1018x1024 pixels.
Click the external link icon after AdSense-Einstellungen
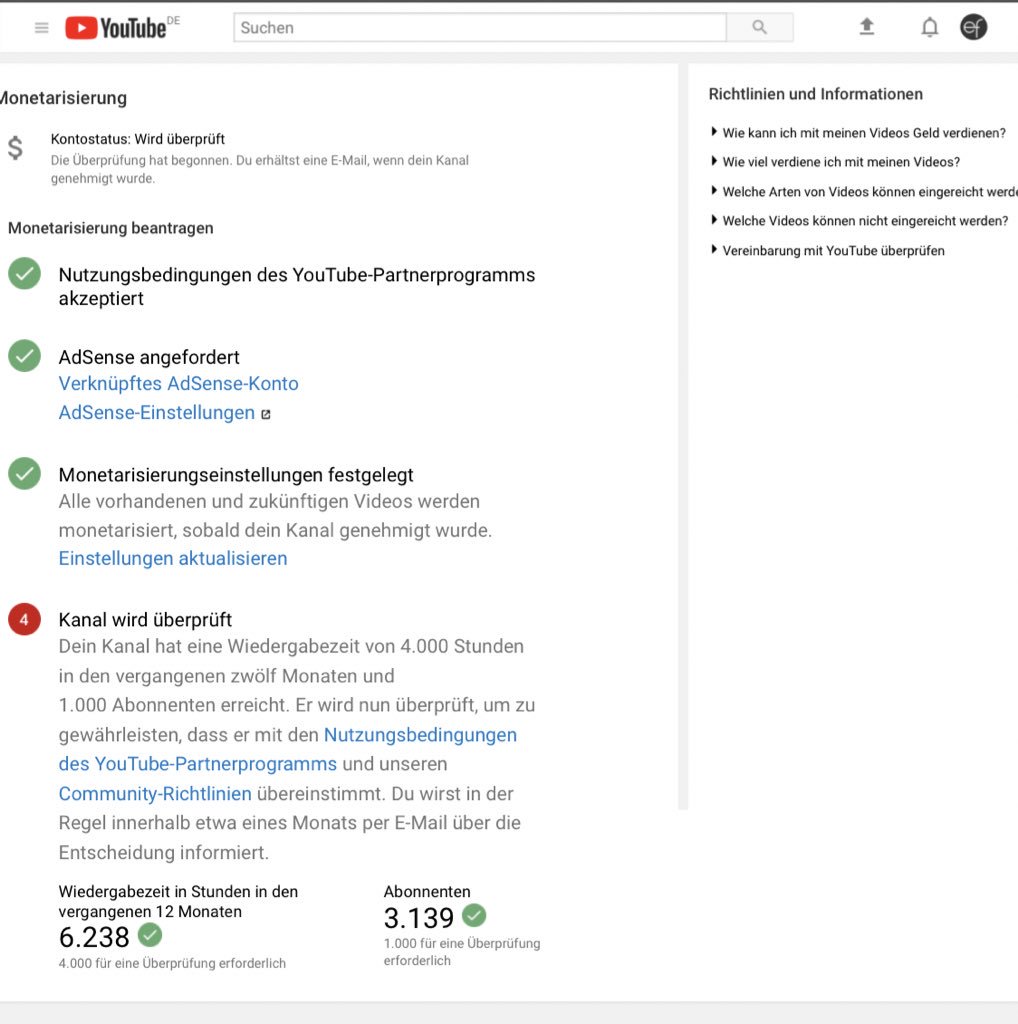(x=266, y=414)
